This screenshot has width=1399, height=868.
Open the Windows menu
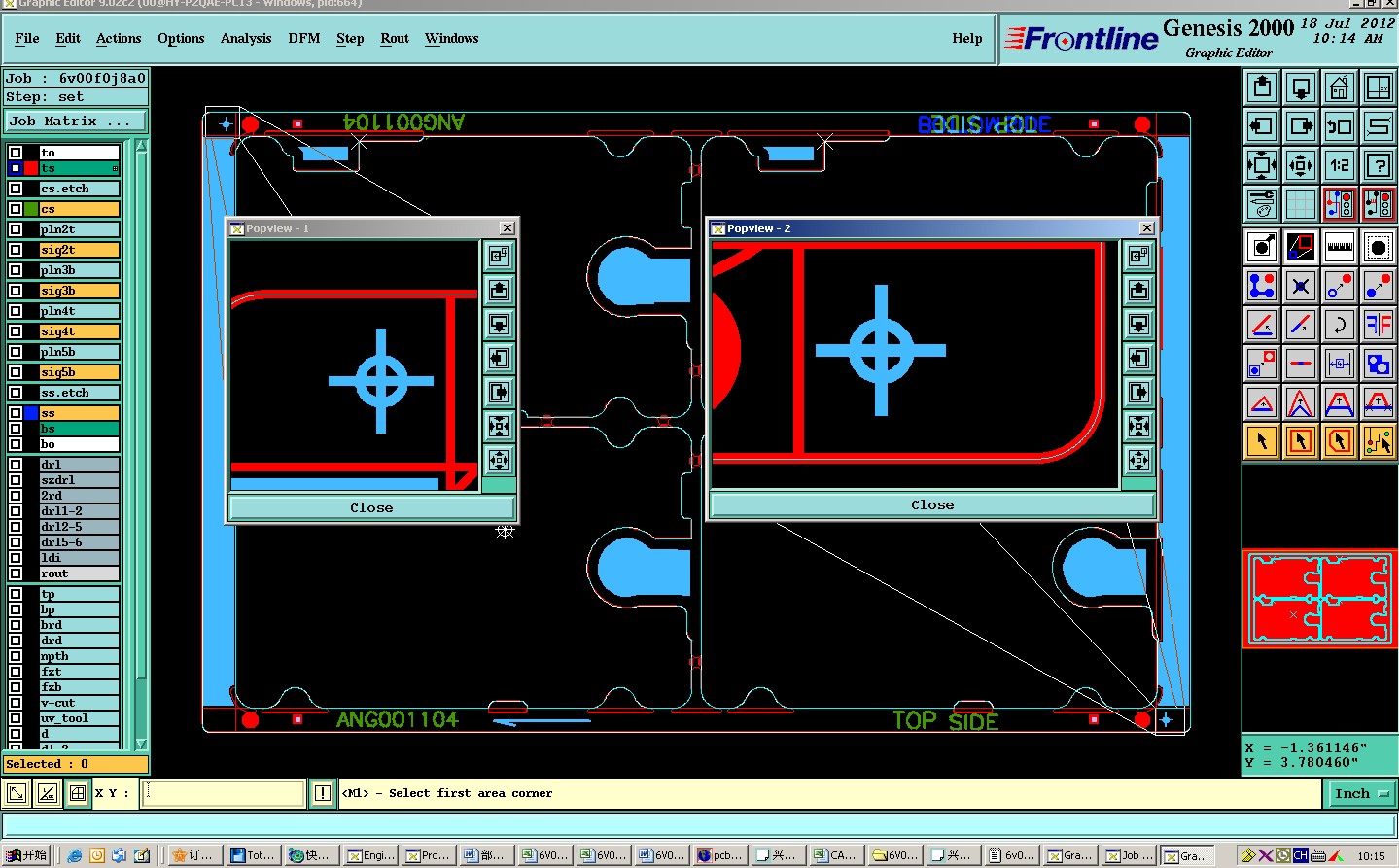[452, 38]
